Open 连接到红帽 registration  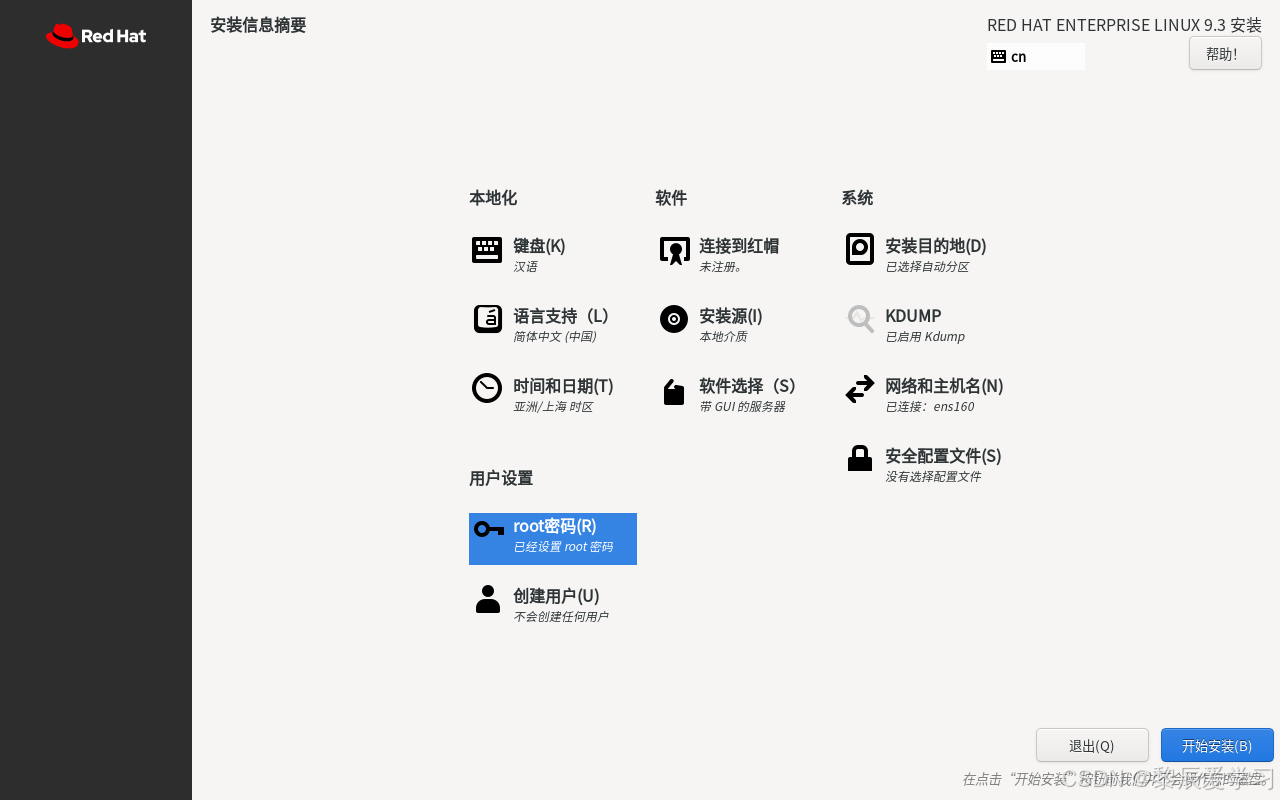(739, 246)
